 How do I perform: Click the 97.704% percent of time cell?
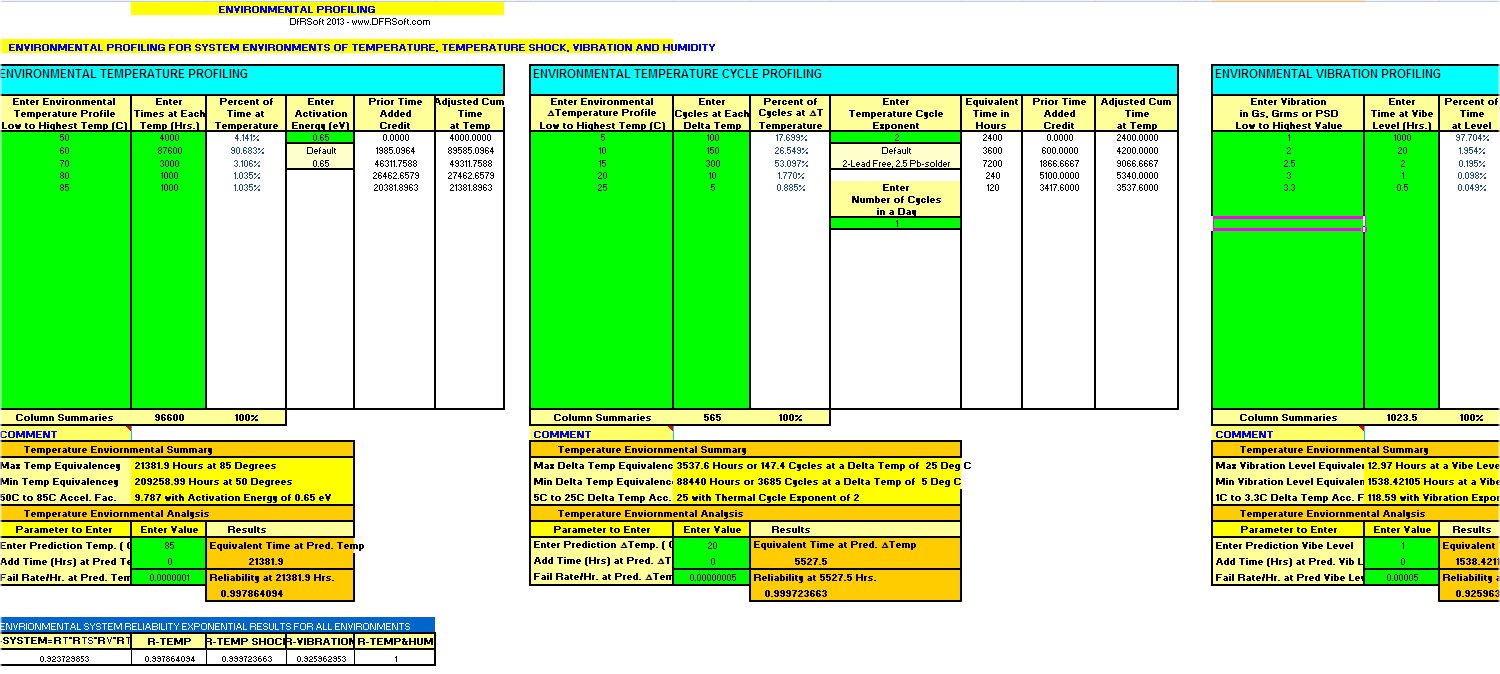tap(1471, 138)
